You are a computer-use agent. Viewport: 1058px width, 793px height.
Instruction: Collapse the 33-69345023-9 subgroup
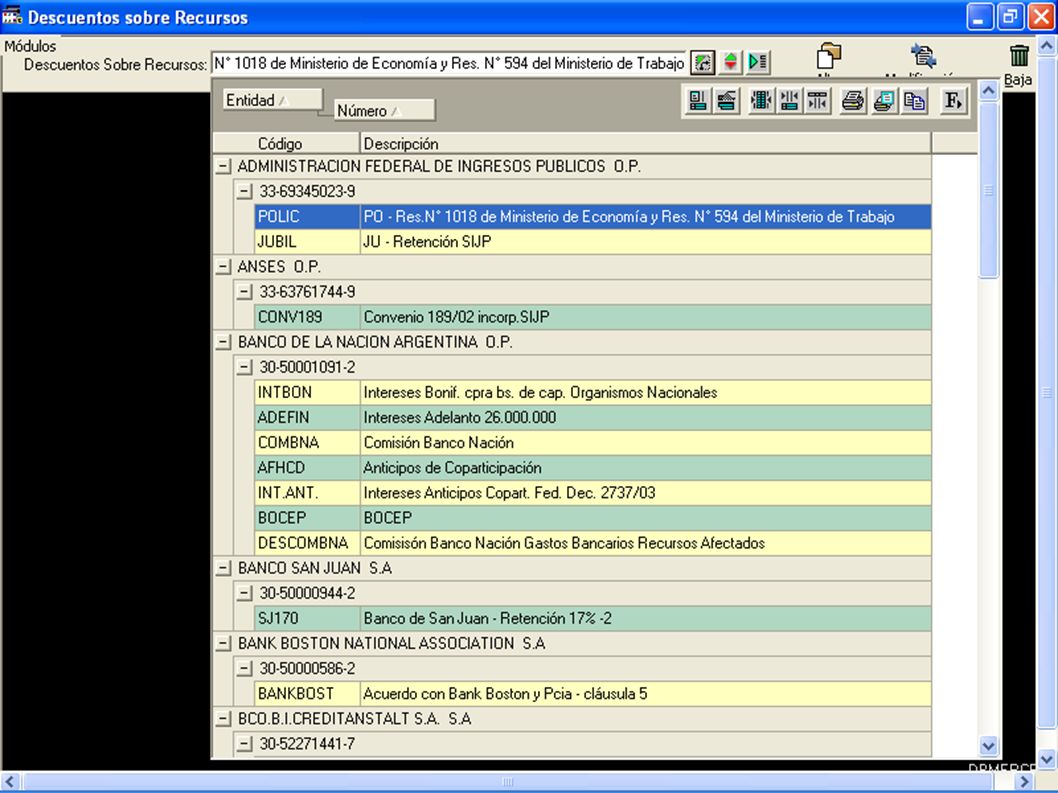click(244, 192)
